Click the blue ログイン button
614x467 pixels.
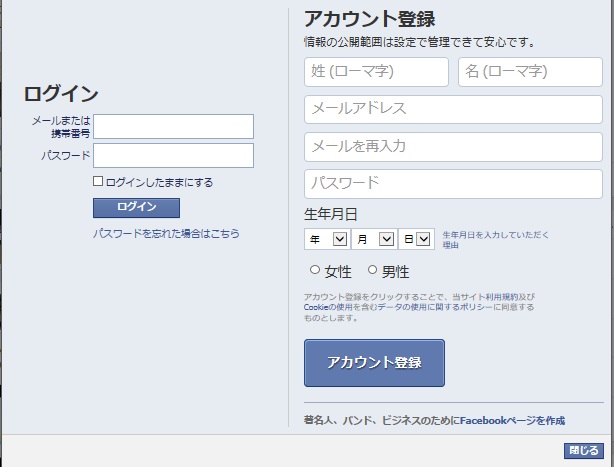[x=136, y=207]
